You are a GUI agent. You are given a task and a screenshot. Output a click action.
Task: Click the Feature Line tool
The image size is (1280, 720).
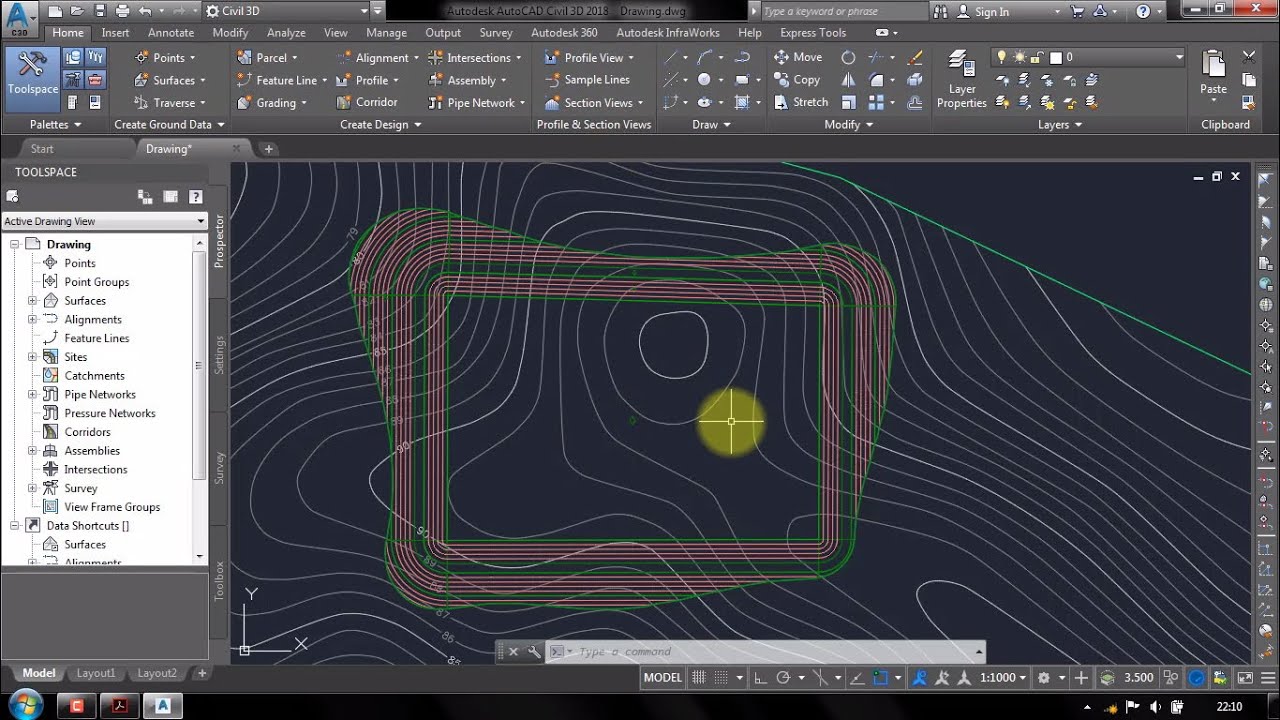282,80
